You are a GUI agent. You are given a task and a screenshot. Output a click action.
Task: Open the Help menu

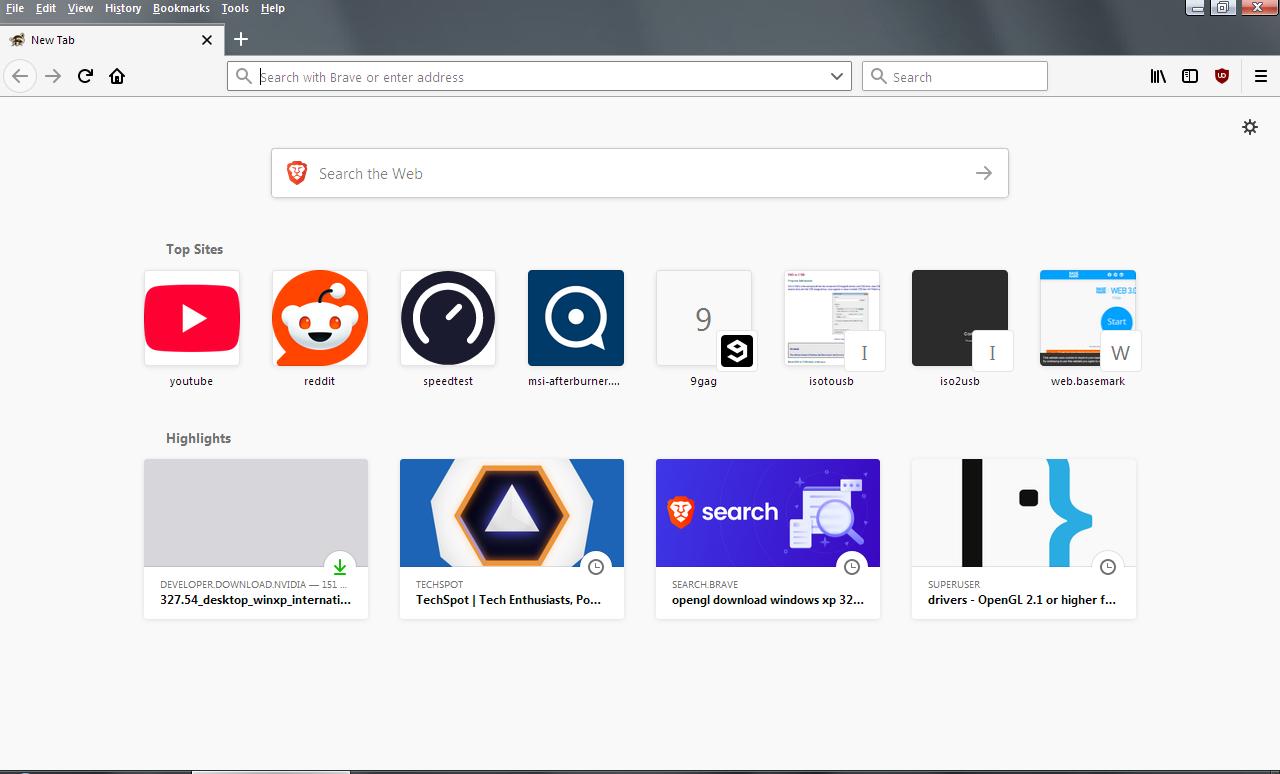[x=273, y=8]
